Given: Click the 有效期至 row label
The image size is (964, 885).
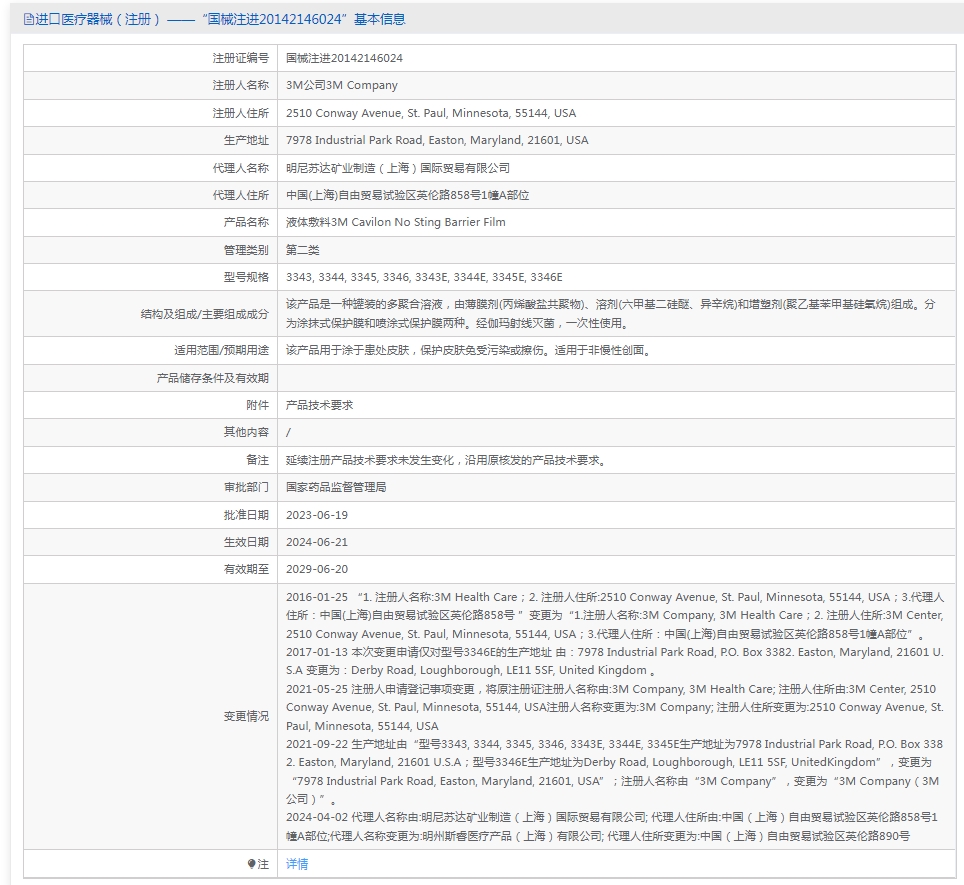Looking at the screenshot, I should click(x=246, y=569).
